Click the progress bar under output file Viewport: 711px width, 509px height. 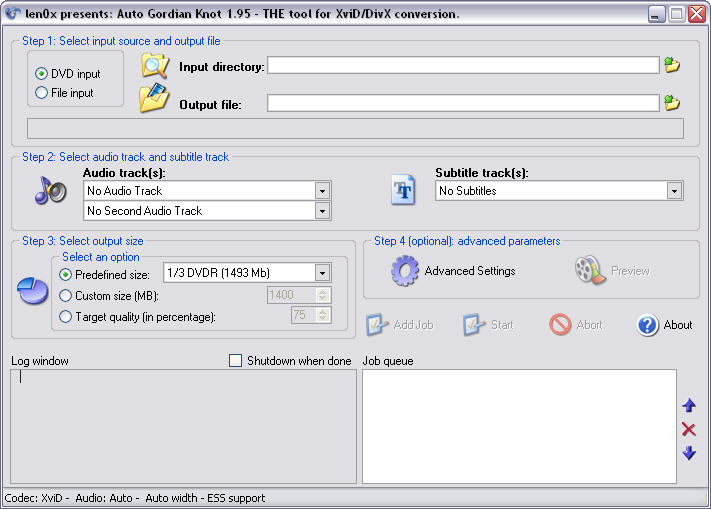pos(355,128)
